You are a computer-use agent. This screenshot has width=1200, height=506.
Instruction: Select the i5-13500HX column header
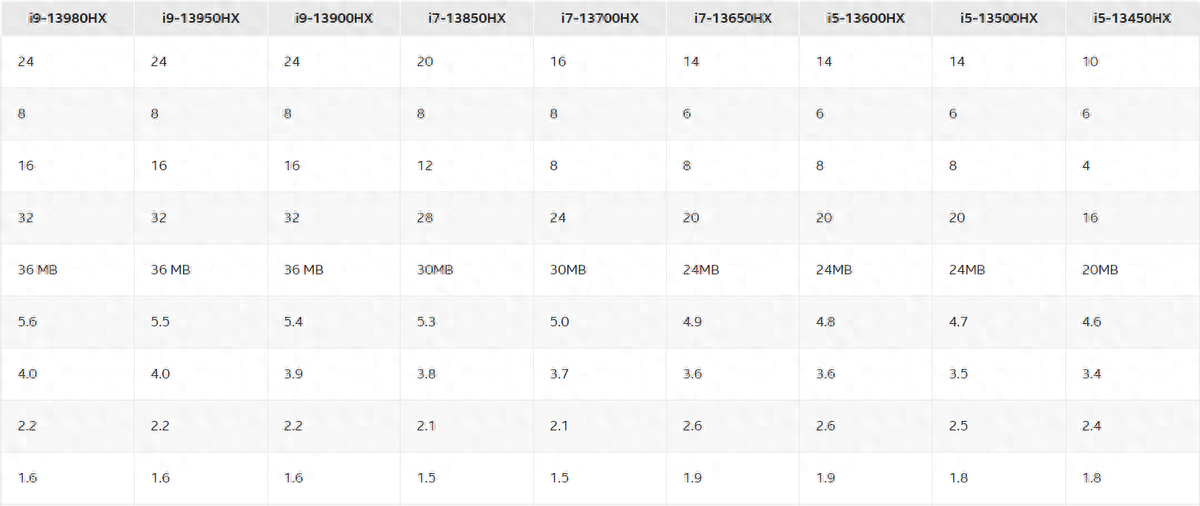tap(999, 19)
